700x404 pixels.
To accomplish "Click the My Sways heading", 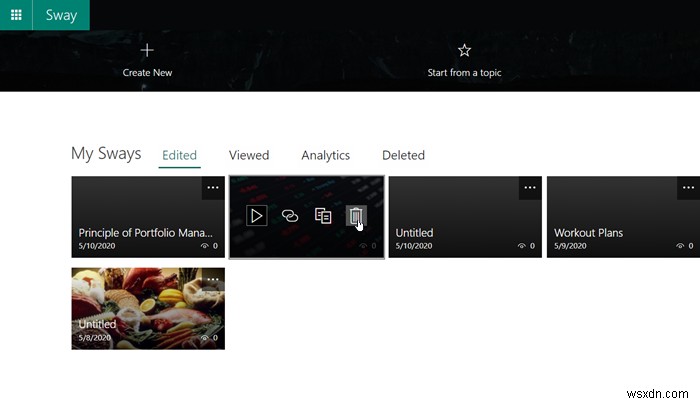I will (106, 154).
